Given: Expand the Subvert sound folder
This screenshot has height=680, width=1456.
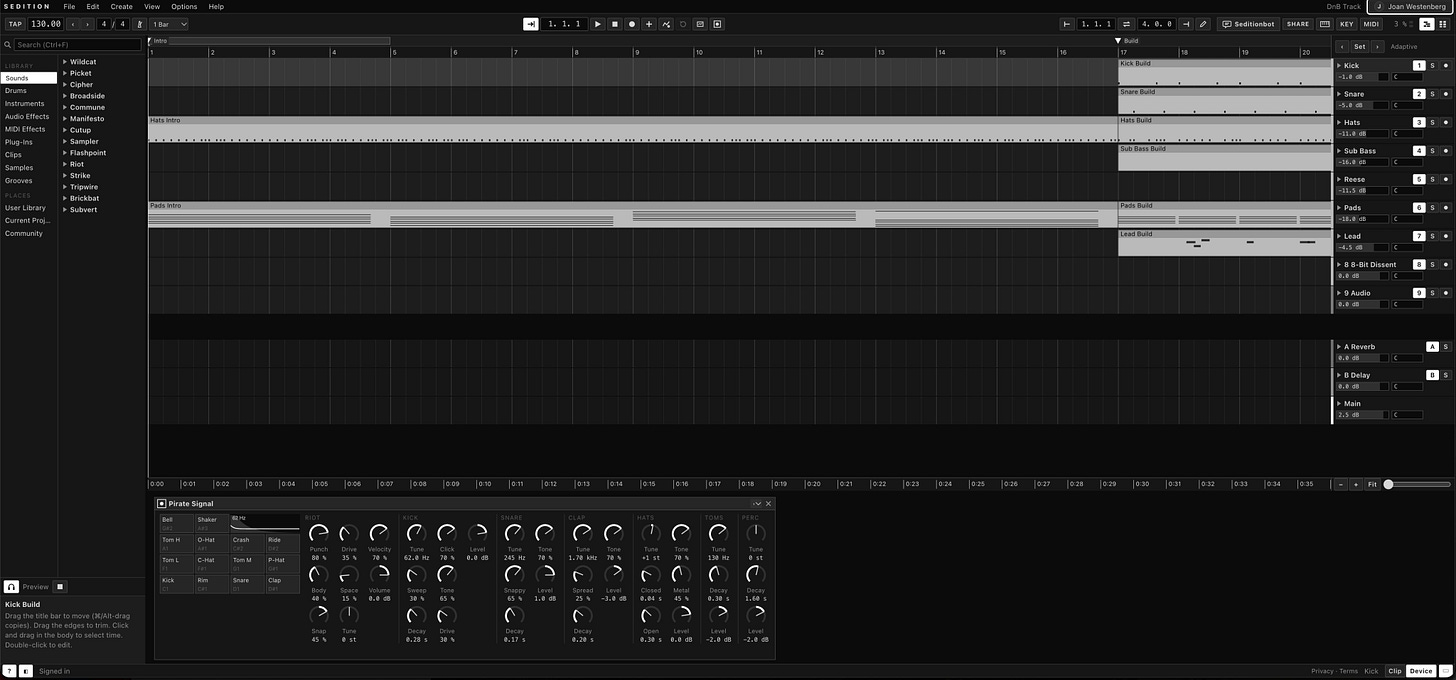Looking at the screenshot, I should click(65, 210).
